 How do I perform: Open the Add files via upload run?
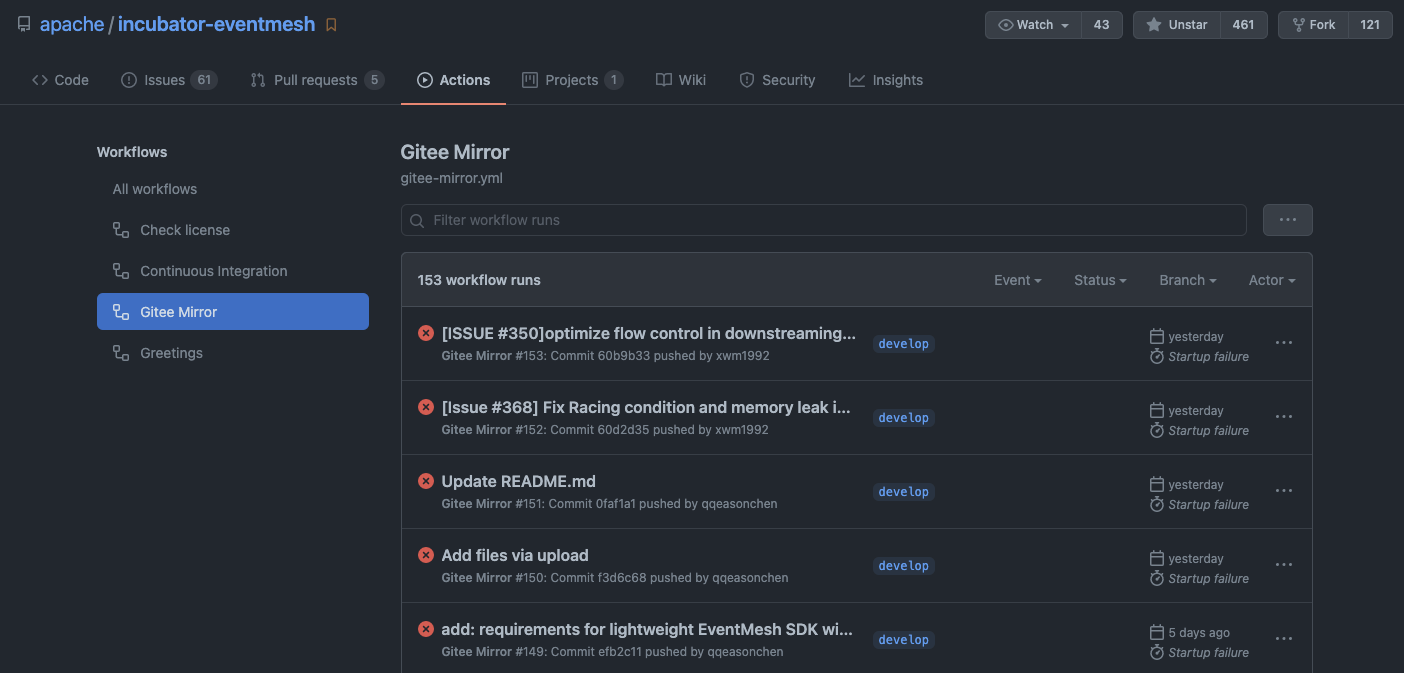[515, 555]
